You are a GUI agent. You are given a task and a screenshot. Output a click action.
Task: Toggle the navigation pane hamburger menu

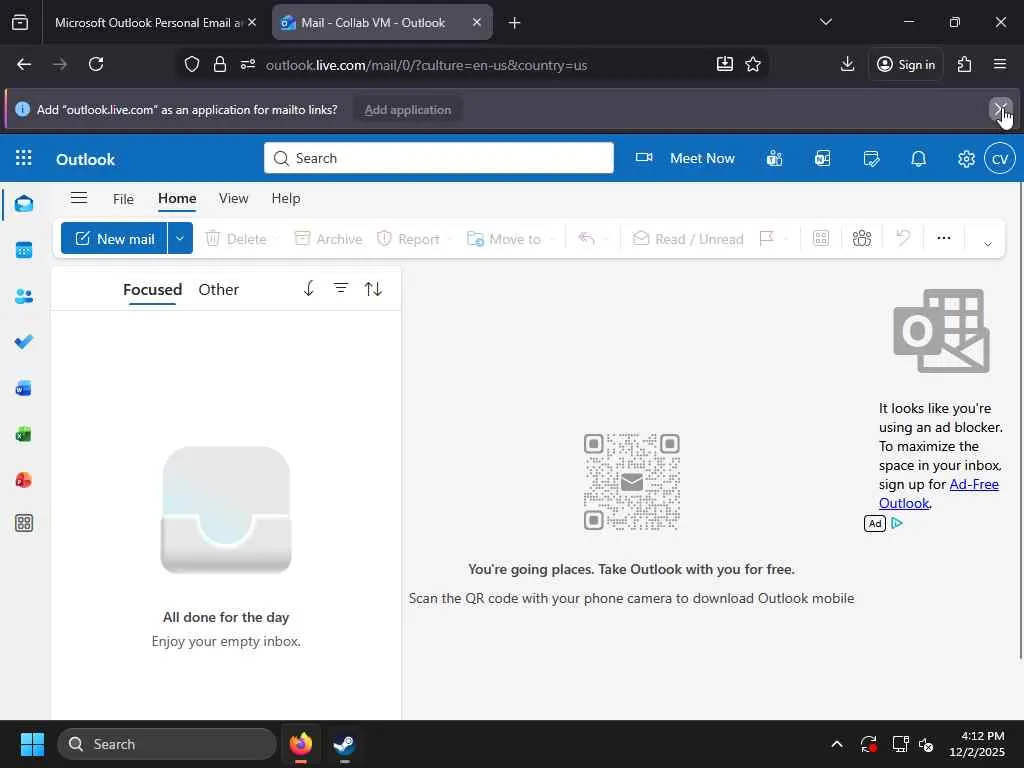click(79, 198)
